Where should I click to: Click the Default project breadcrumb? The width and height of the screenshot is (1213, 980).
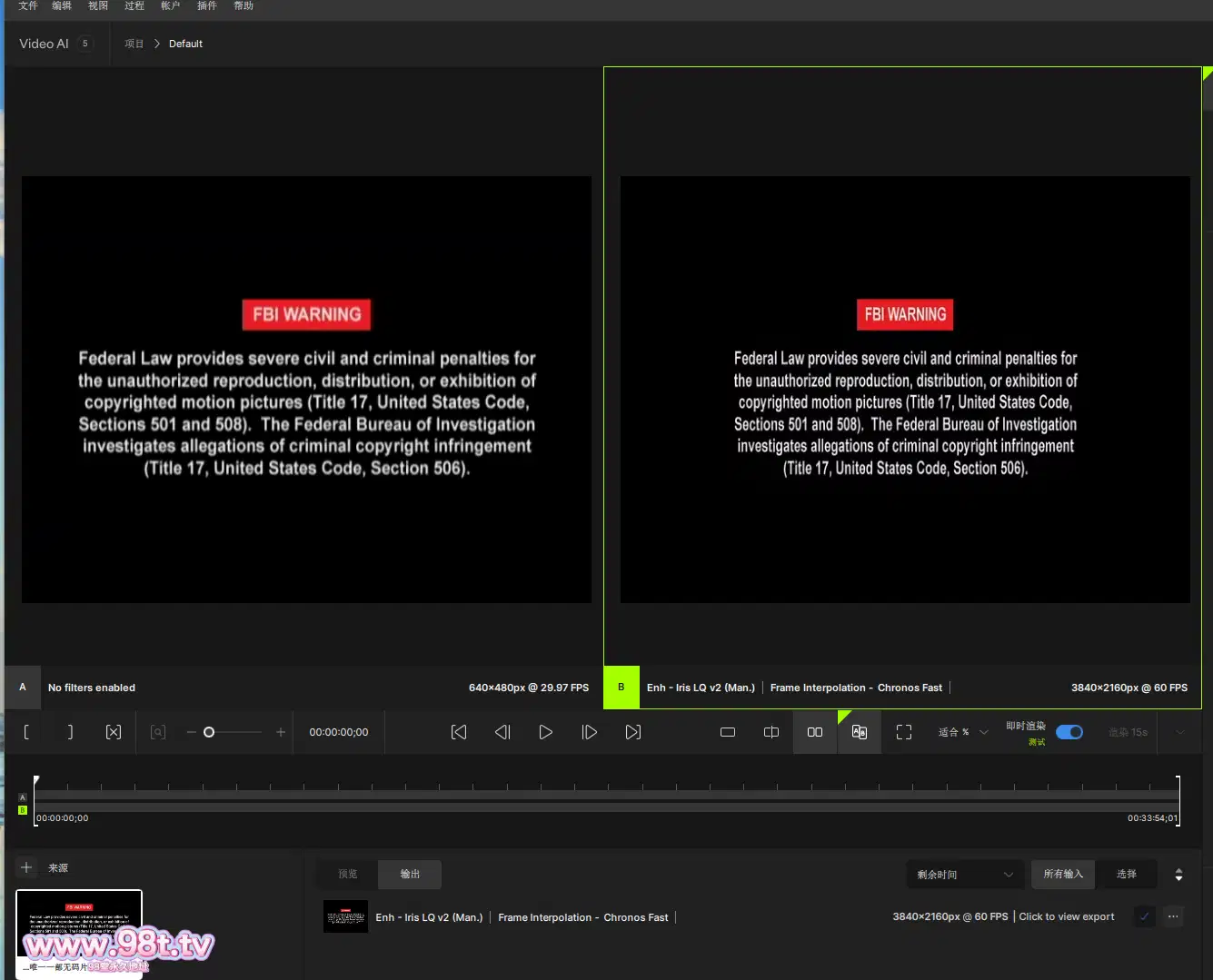(x=185, y=44)
